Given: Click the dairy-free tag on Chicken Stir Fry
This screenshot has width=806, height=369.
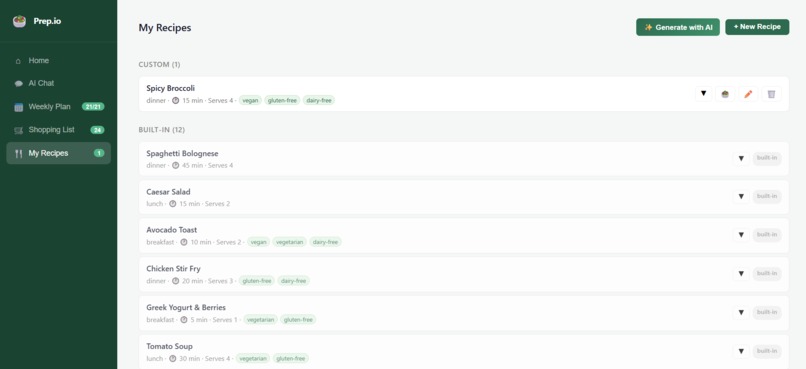Looking at the screenshot, I should click(x=294, y=281).
